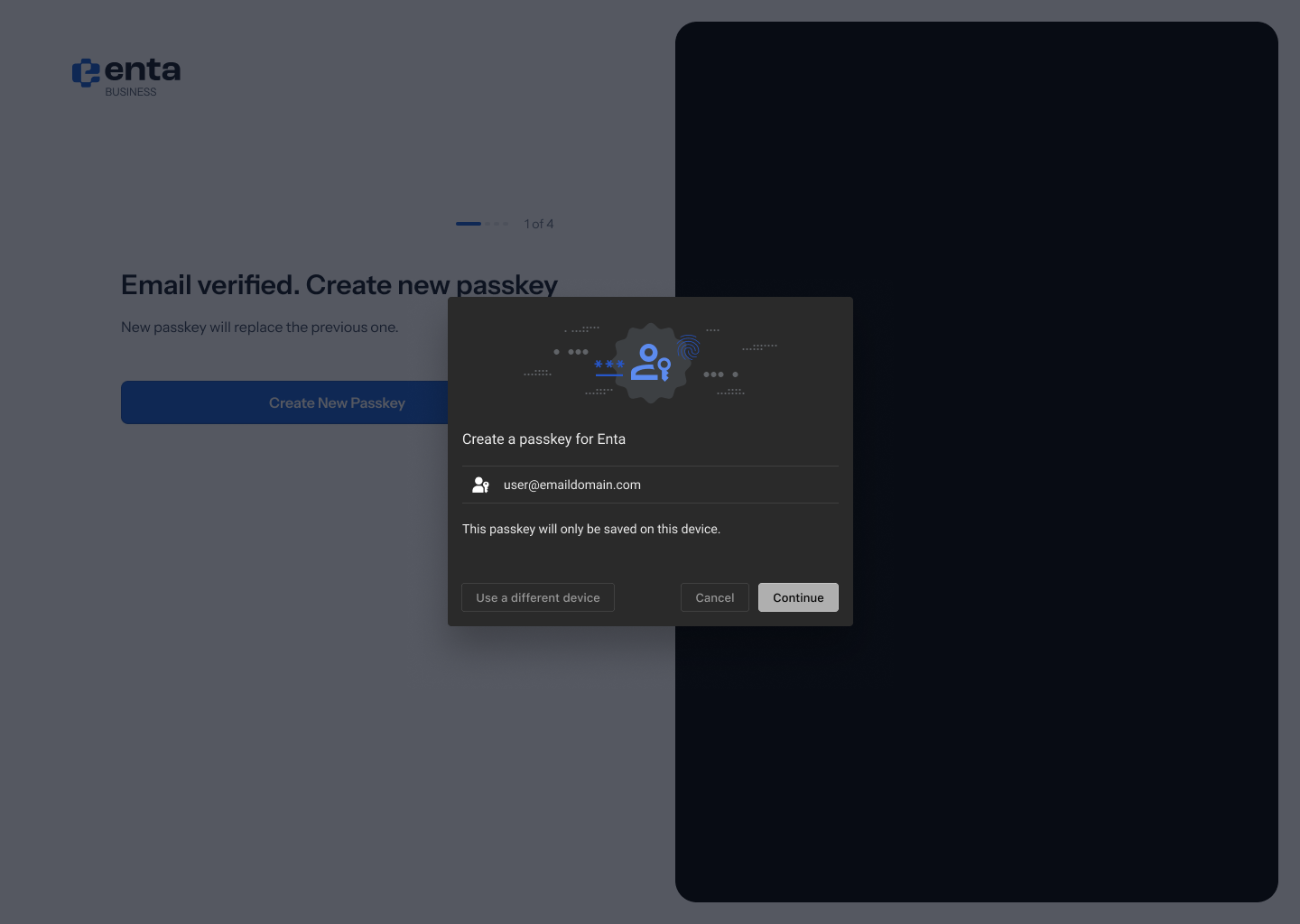Click 'This passkey will only be saved' text

pos(591,529)
